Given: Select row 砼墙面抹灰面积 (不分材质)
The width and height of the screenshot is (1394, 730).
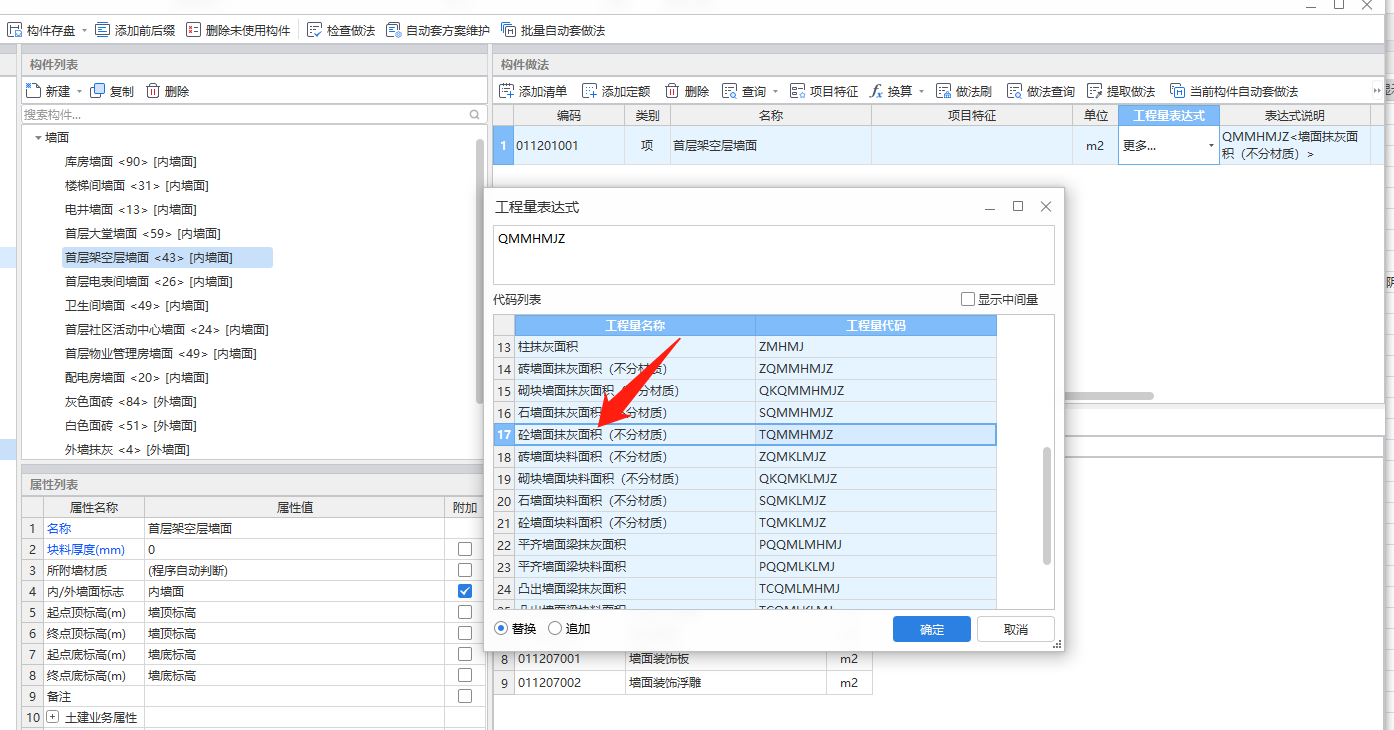Looking at the screenshot, I should [x=745, y=434].
